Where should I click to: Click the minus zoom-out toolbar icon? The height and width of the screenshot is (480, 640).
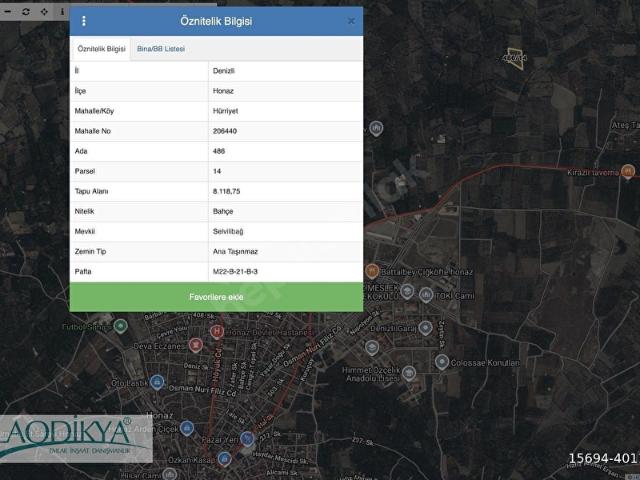coord(8,11)
